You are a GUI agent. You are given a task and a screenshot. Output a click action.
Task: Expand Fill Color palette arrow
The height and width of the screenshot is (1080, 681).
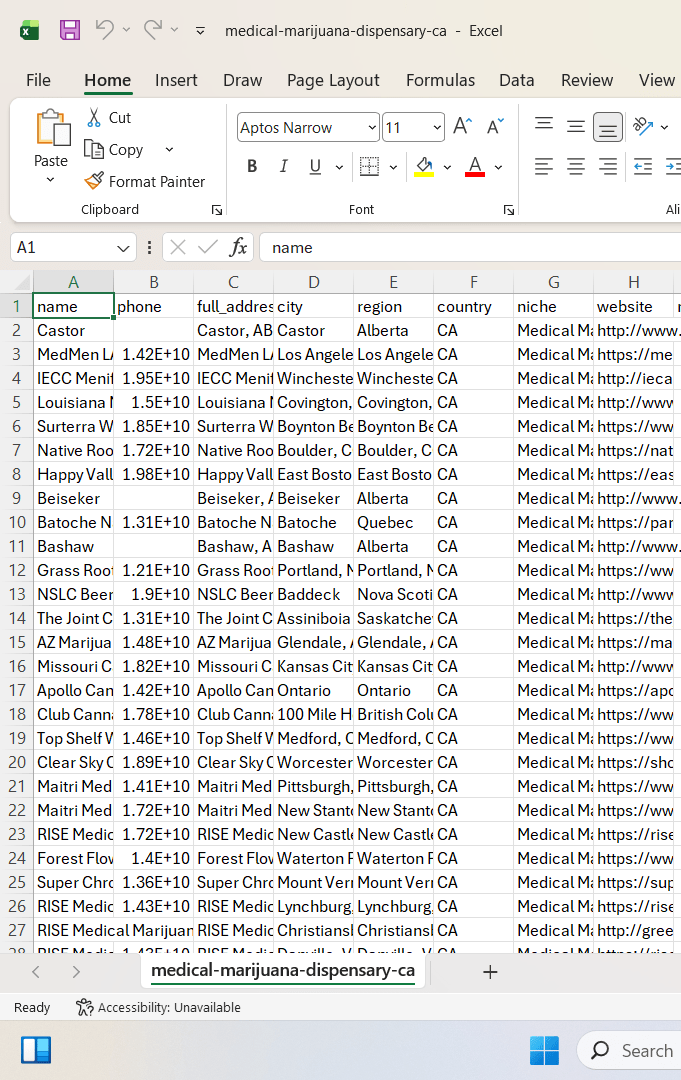tap(448, 167)
